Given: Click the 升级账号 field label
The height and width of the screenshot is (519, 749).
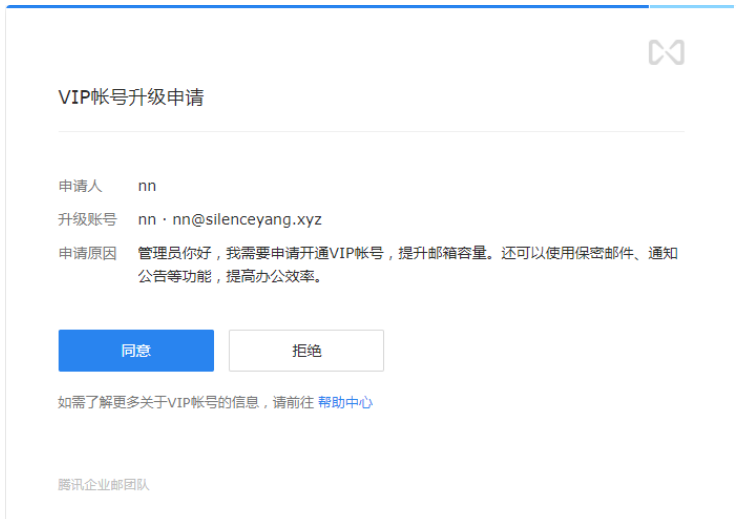Looking at the screenshot, I should click(x=87, y=220).
